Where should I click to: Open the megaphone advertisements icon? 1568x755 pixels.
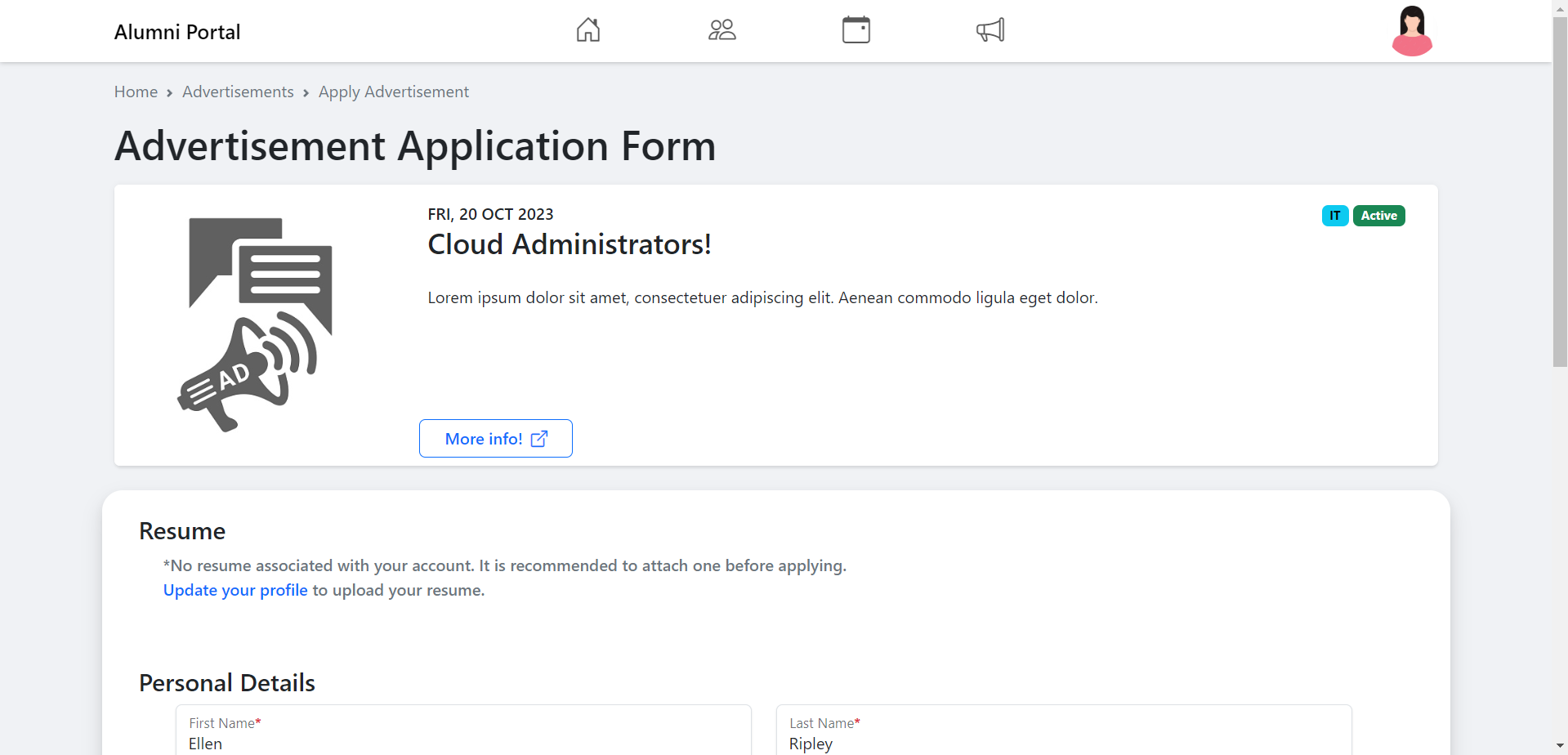[989, 30]
